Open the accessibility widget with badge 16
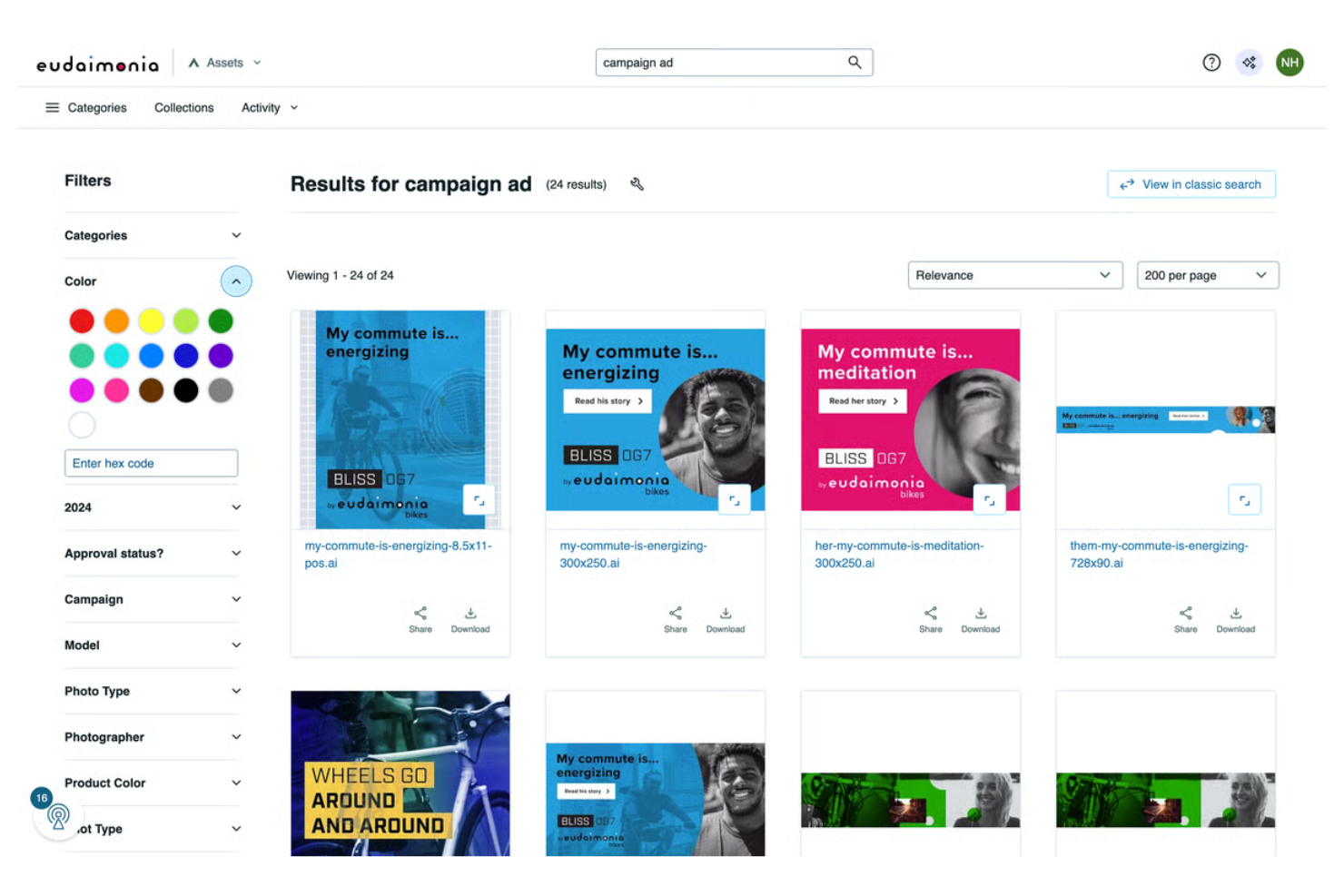 [57, 816]
